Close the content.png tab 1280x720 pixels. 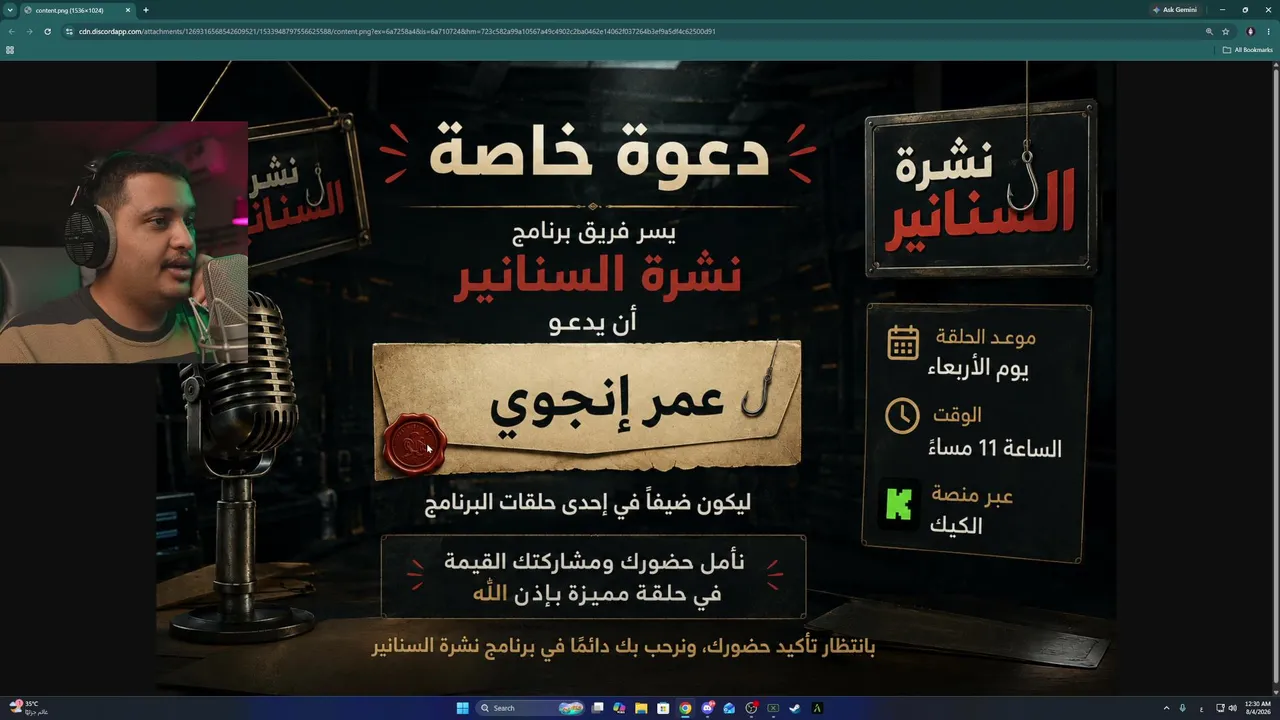pos(128,10)
